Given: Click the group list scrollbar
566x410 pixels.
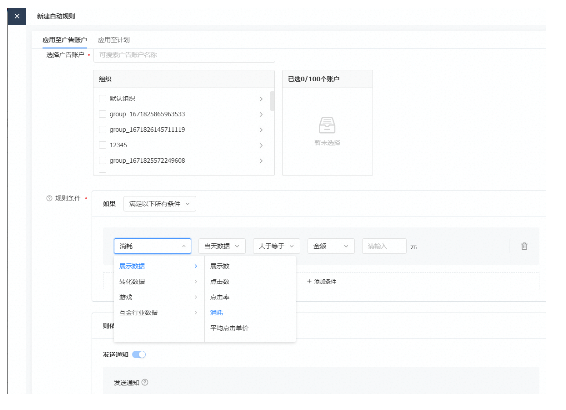Looking at the screenshot, I should (x=272, y=101).
